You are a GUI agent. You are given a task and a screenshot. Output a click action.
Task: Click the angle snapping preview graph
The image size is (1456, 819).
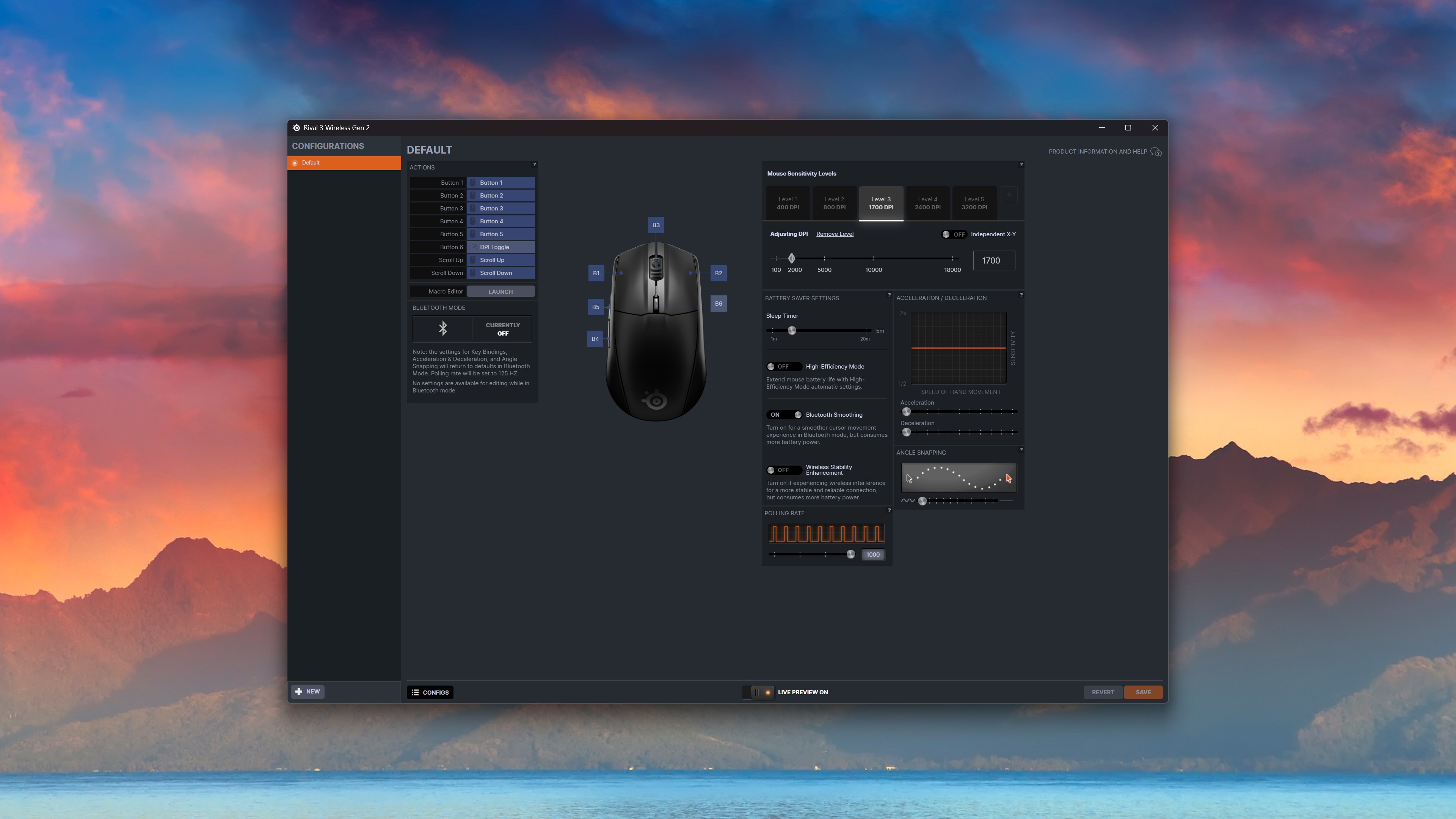coord(959,478)
